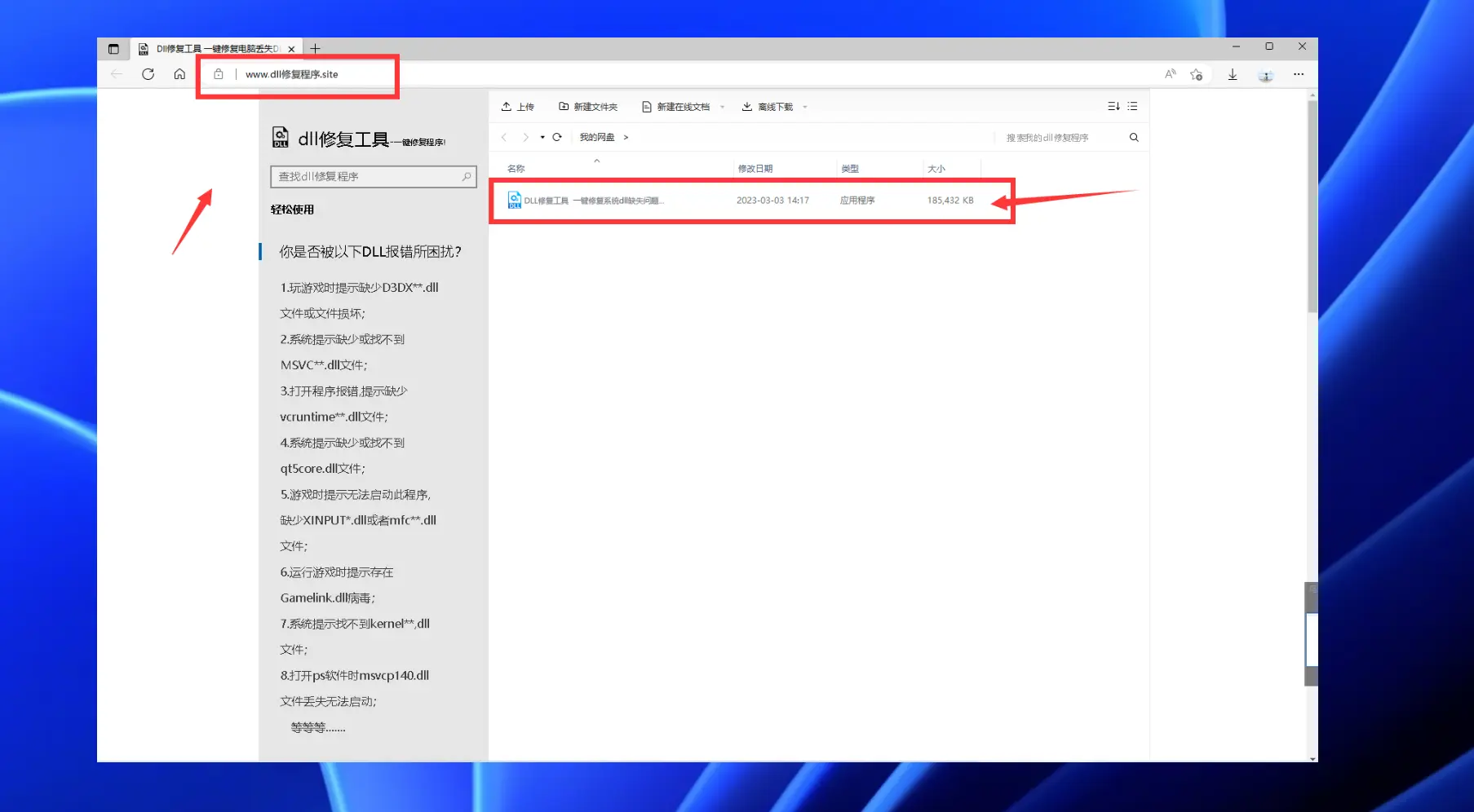Toggle the Read Aloud icon
Image resolution: width=1474 pixels, height=812 pixels.
tap(1170, 74)
